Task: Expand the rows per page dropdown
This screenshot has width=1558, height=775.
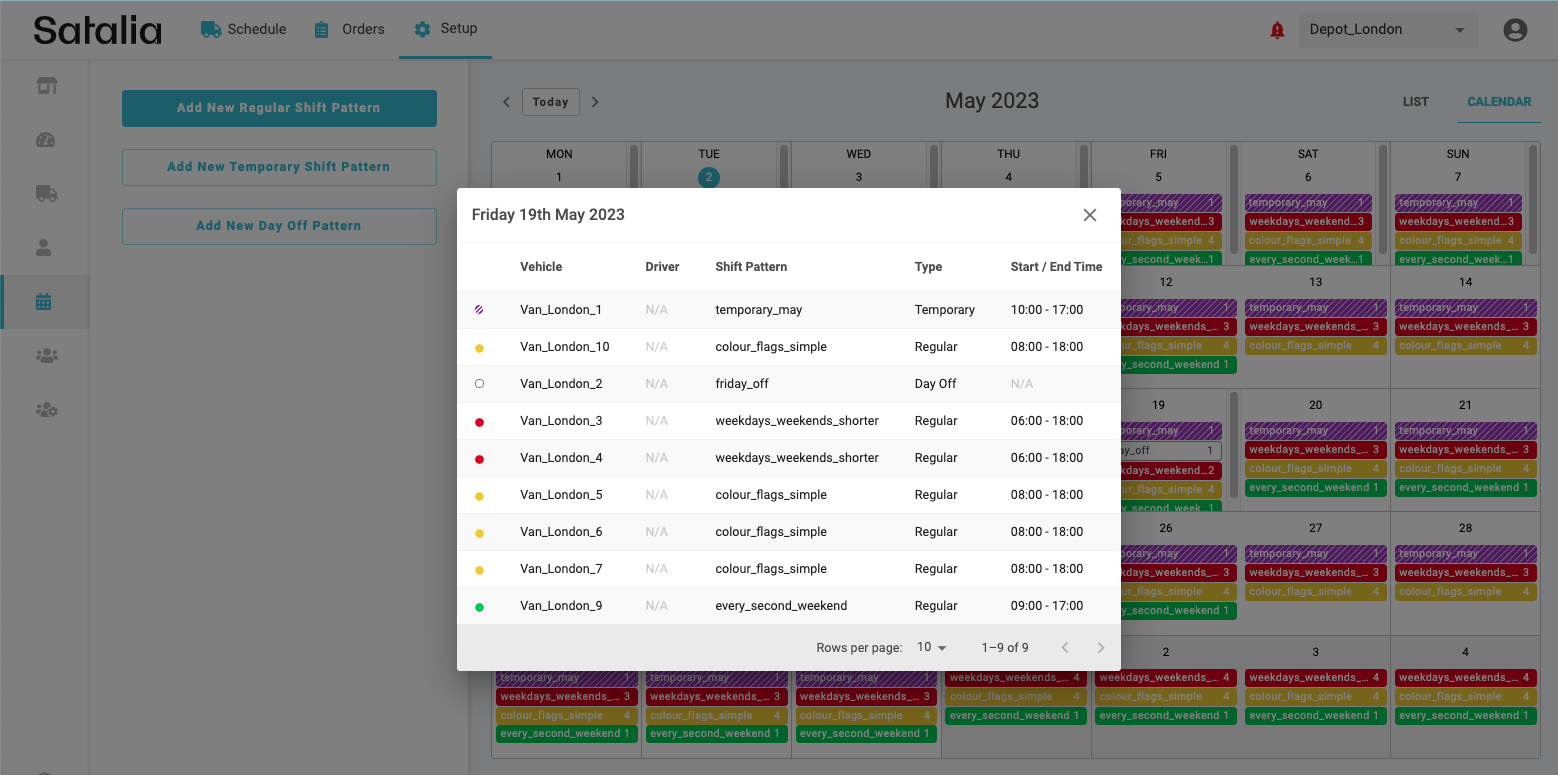Action: (931, 647)
